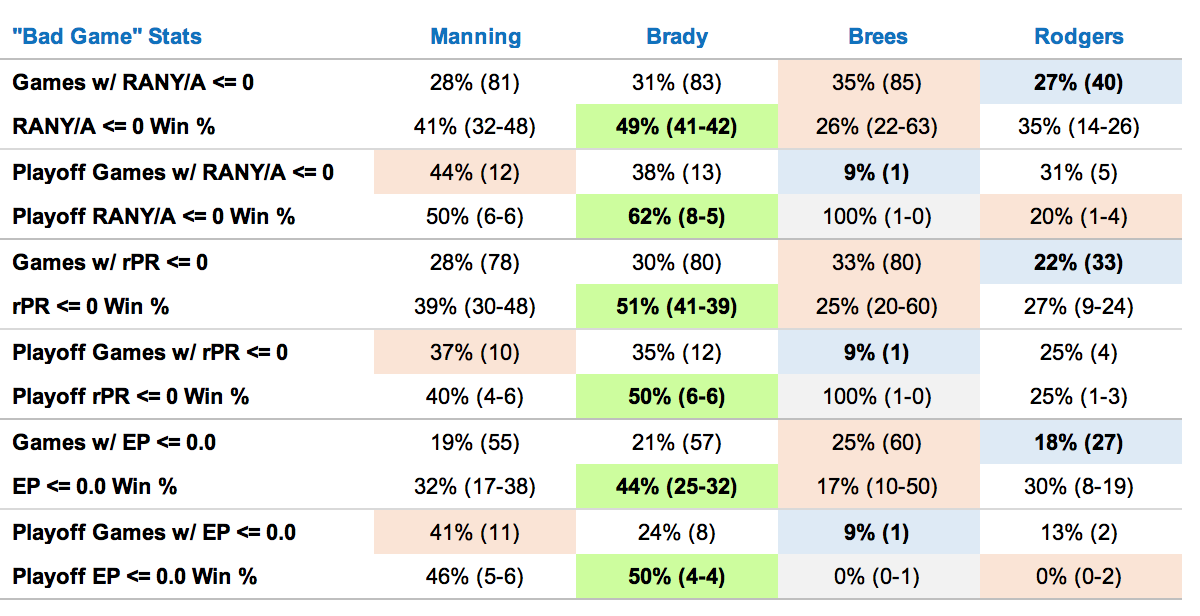Click the Brady column header
1200x616 pixels.
[677, 37]
